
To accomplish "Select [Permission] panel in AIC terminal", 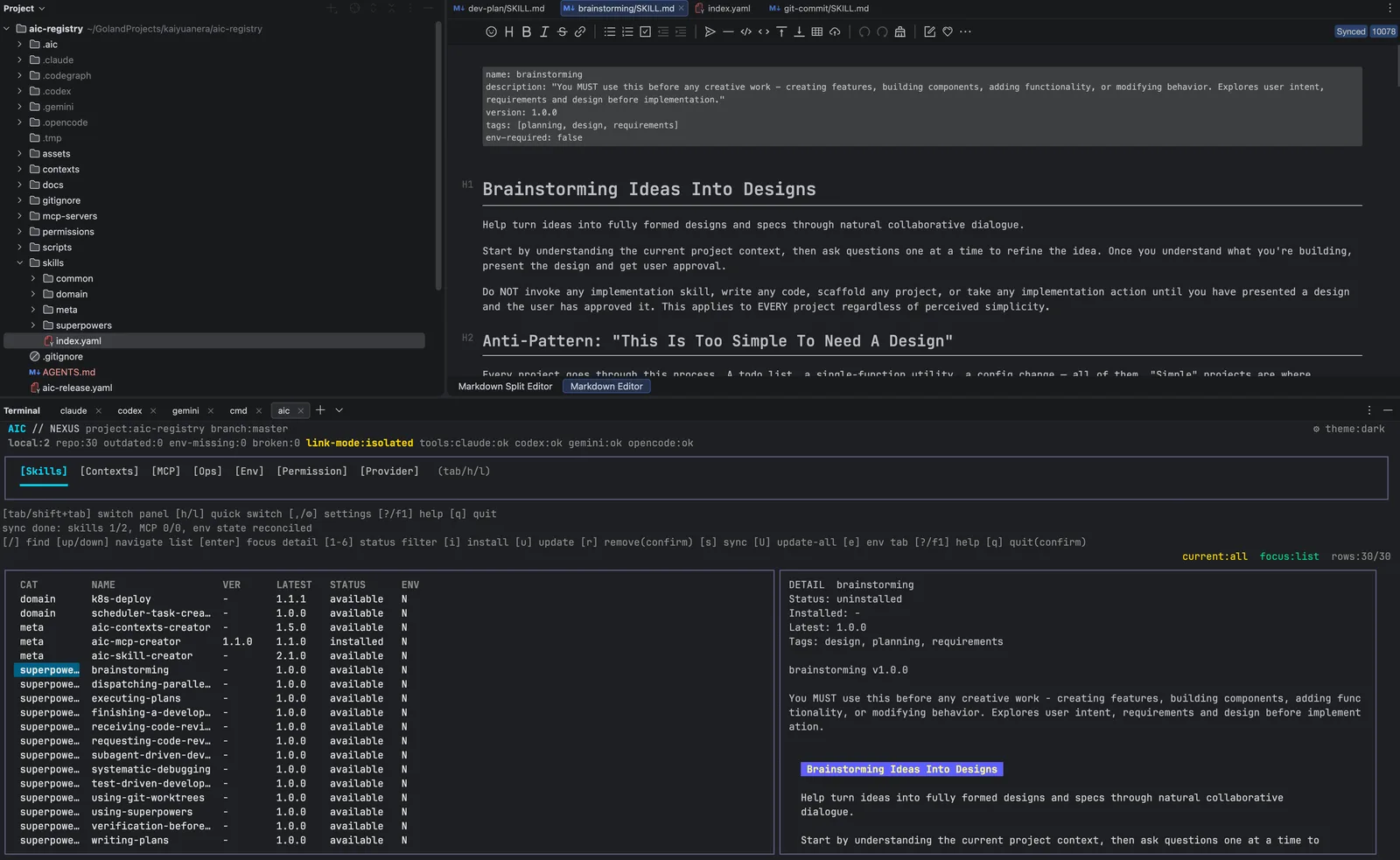I will click(x=312, y=472).
